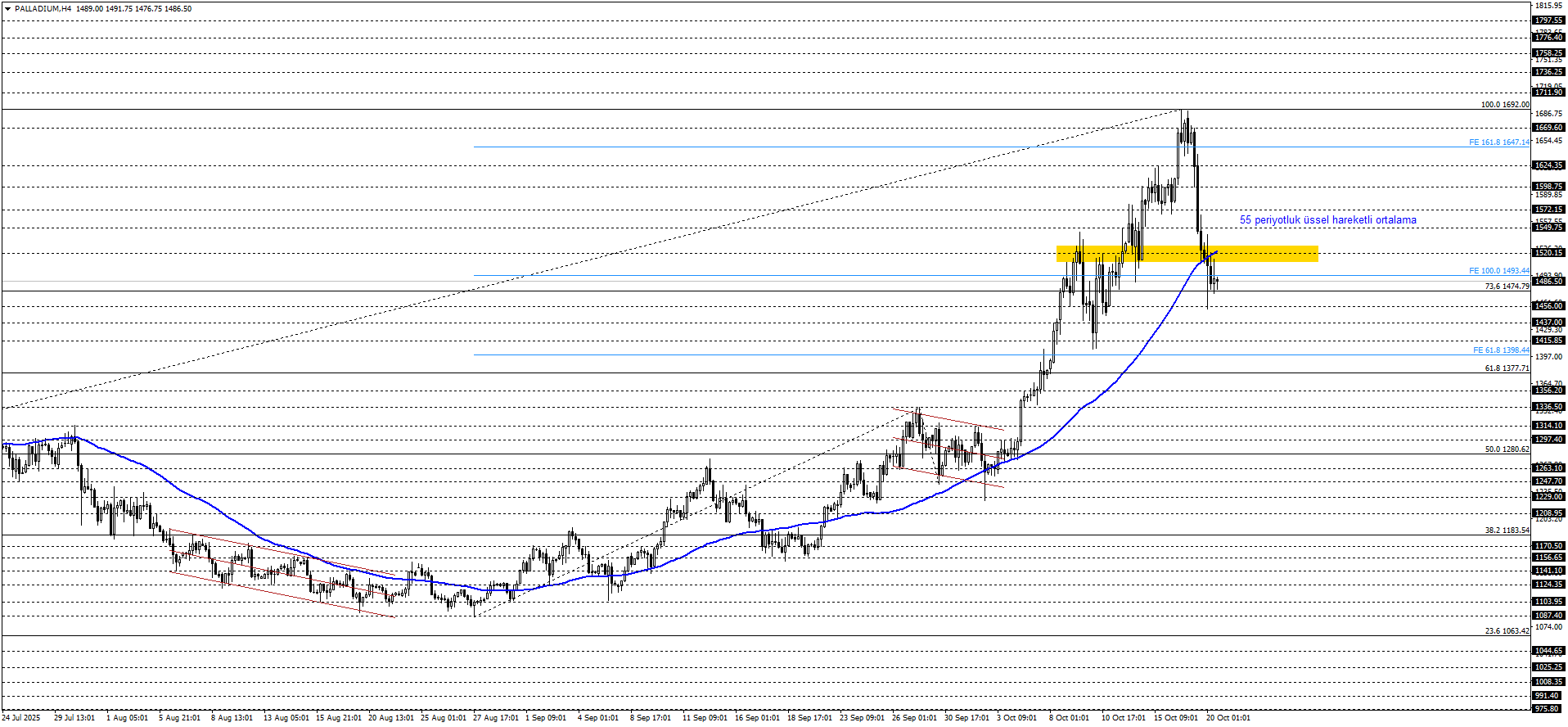Click the '55 periyotluk üssel hareketli ortalama' text label

[1327, 220]
